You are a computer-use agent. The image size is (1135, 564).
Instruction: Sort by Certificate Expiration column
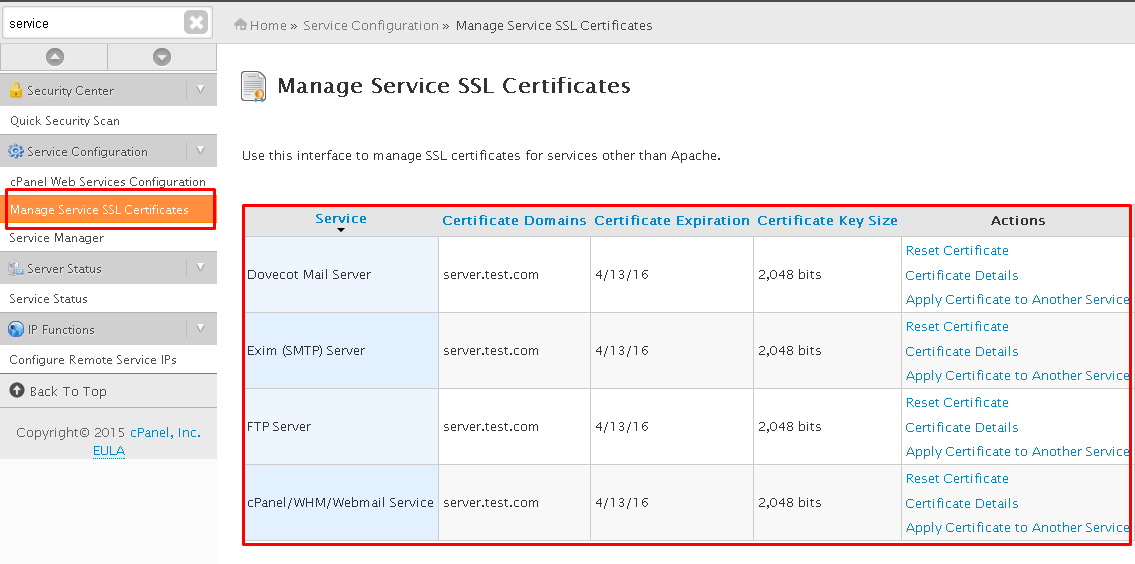[x=672, y=221]
